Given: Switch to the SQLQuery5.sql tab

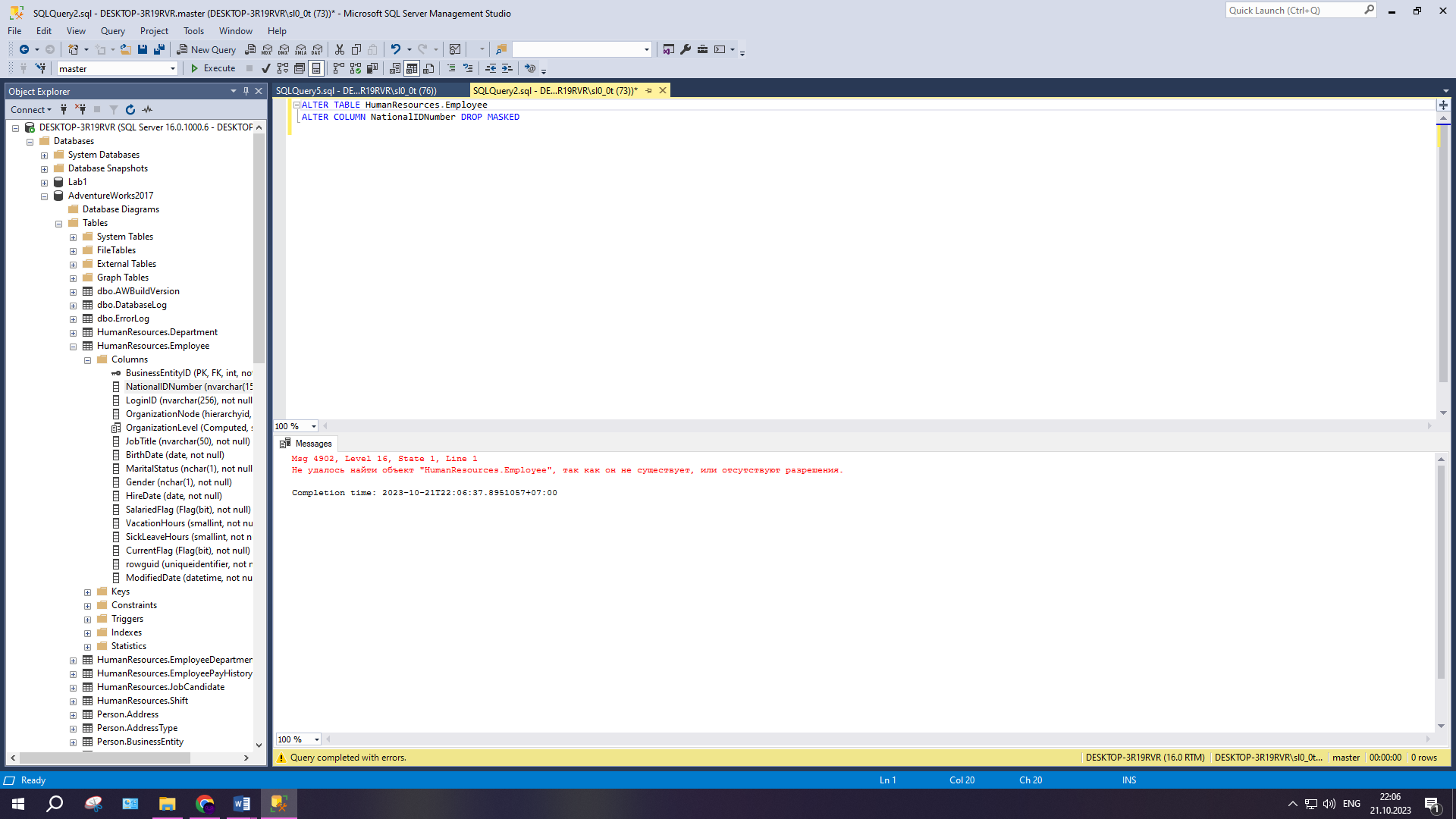Looking at the screenshot, I should [x=356, y=90].
